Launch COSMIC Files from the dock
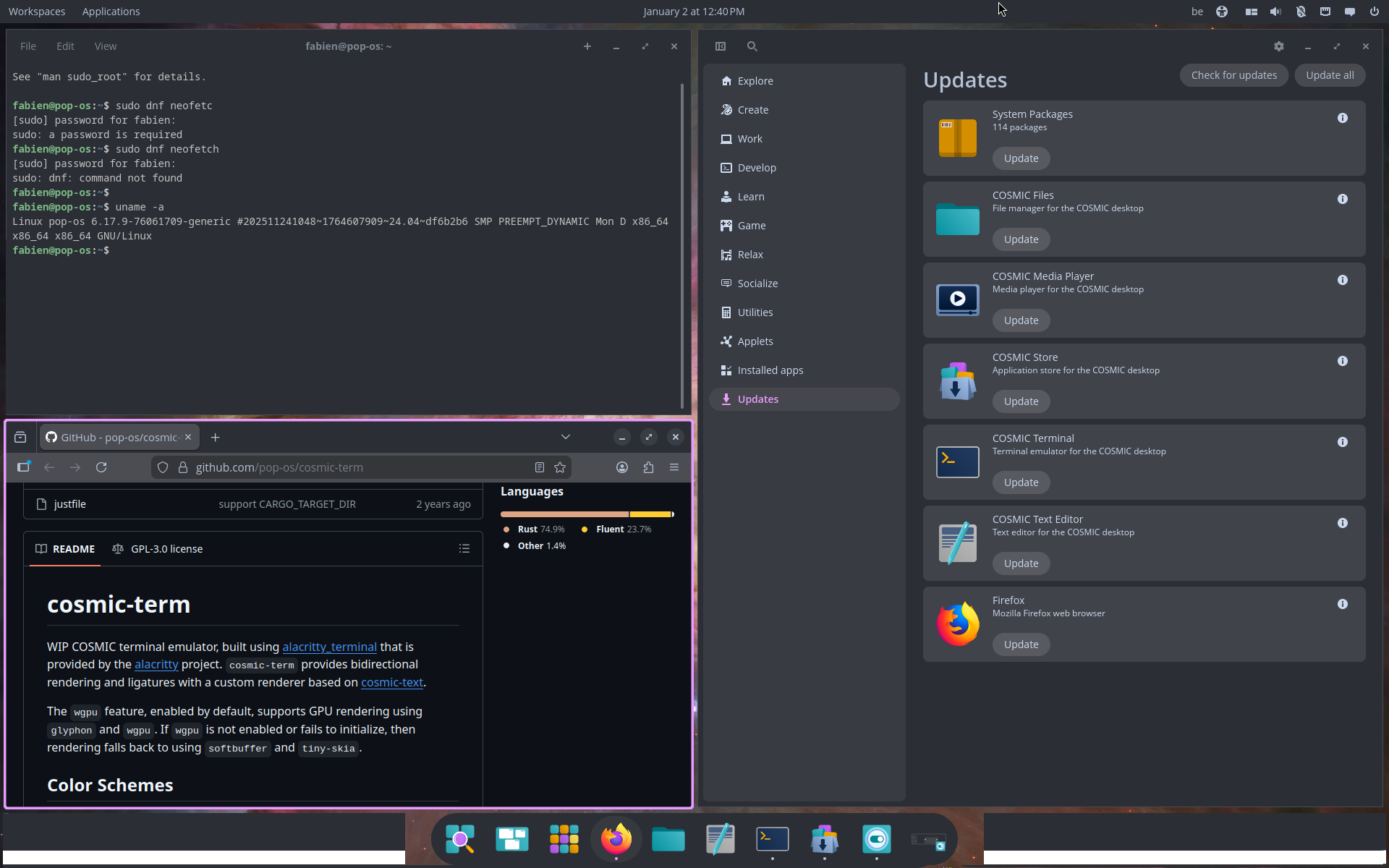Image resolution: width=1389 pixels, height=868 pixels. 668,839
